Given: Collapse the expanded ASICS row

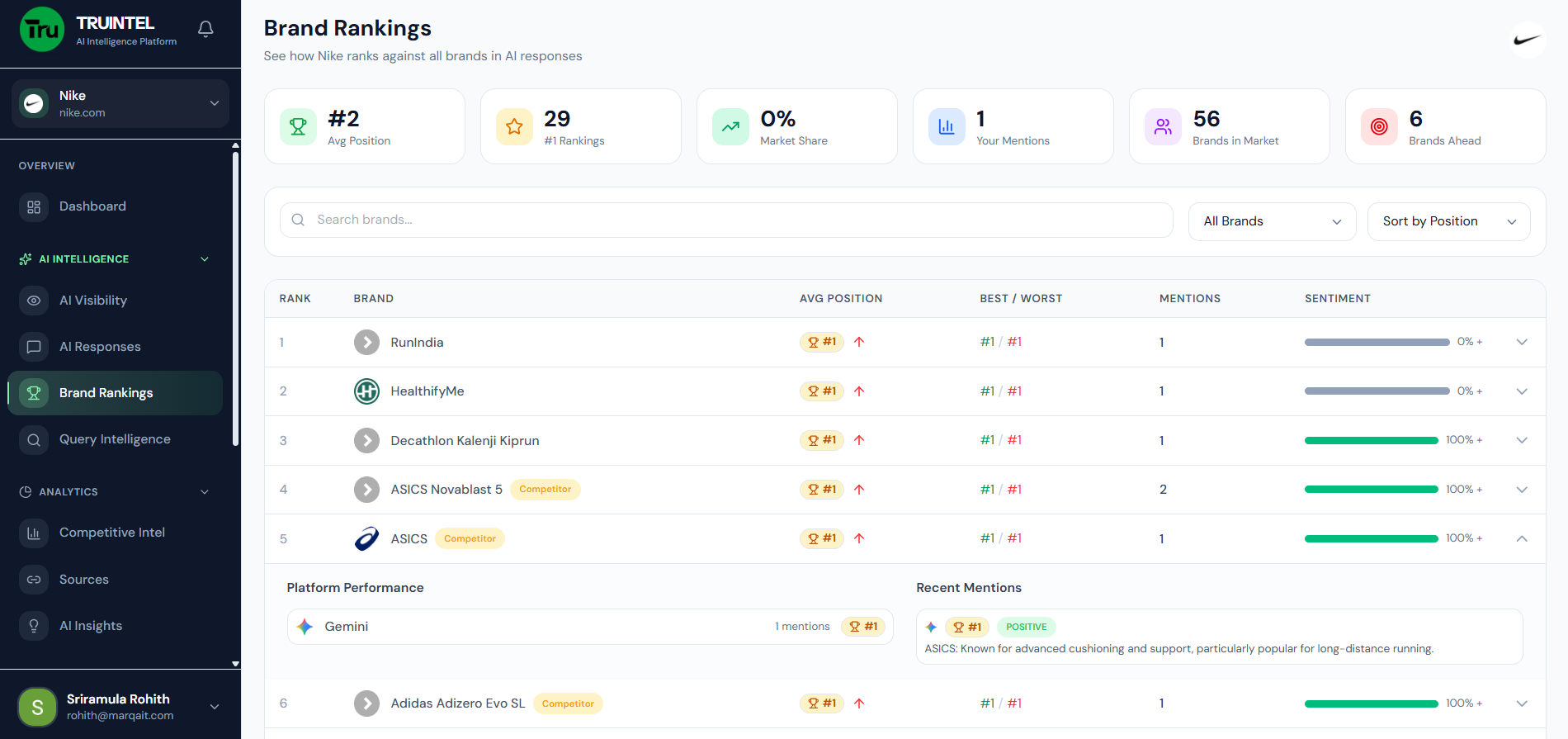Looking at the screenshot, I should (x=1522, y=539).
